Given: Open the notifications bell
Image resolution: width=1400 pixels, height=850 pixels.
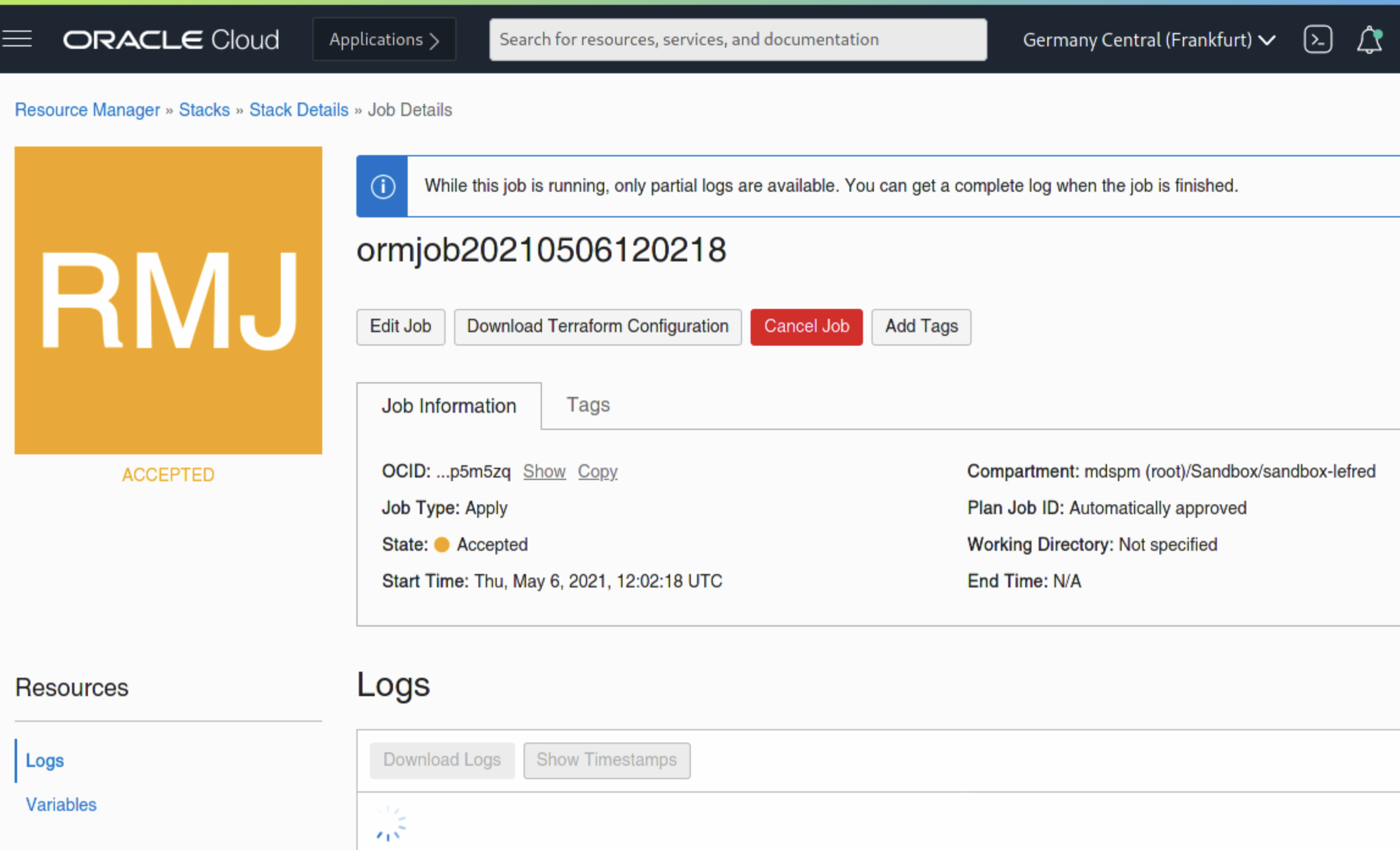Looking at the screenshot, I should click(x=1369, y=40).
